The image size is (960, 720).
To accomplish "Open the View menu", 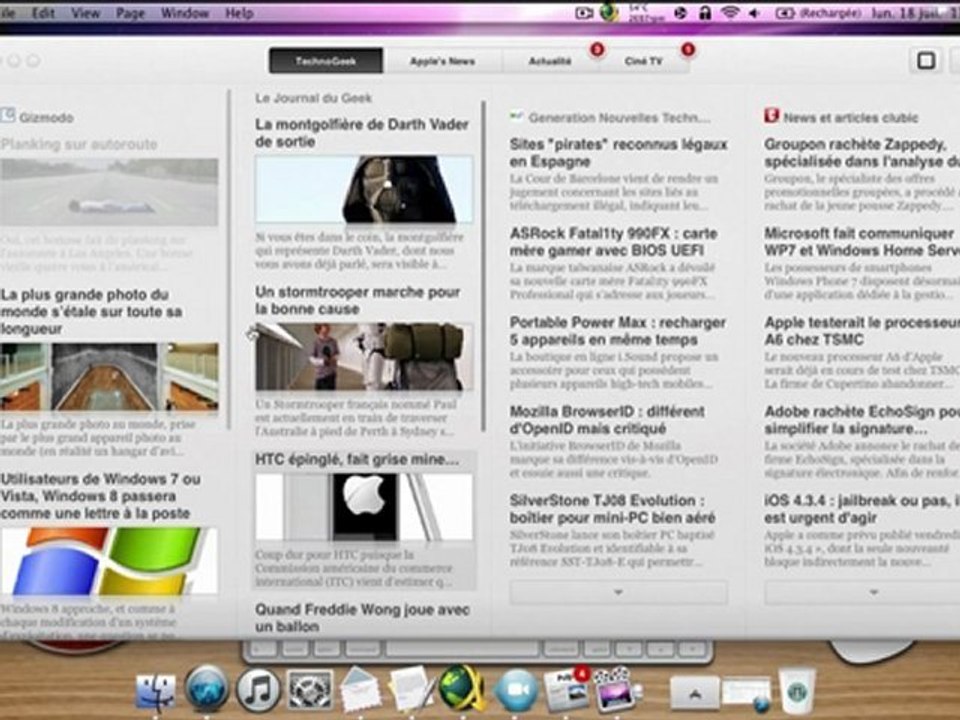I will click(x=85, y=13).
